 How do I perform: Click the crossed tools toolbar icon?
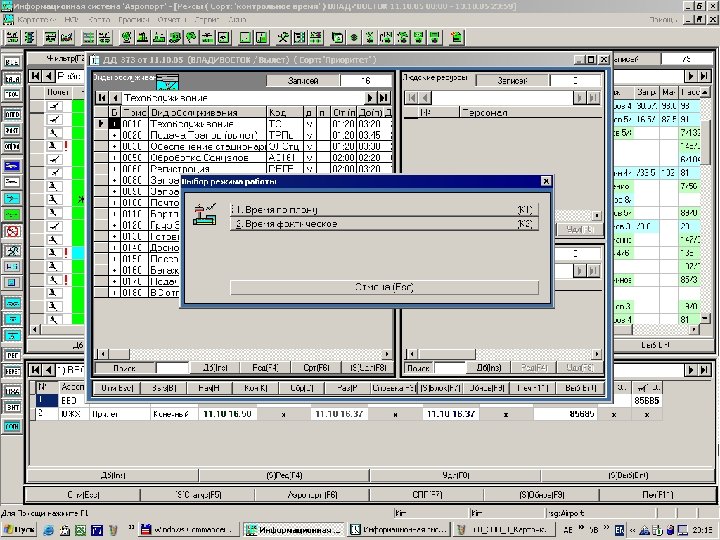[283, 38]
